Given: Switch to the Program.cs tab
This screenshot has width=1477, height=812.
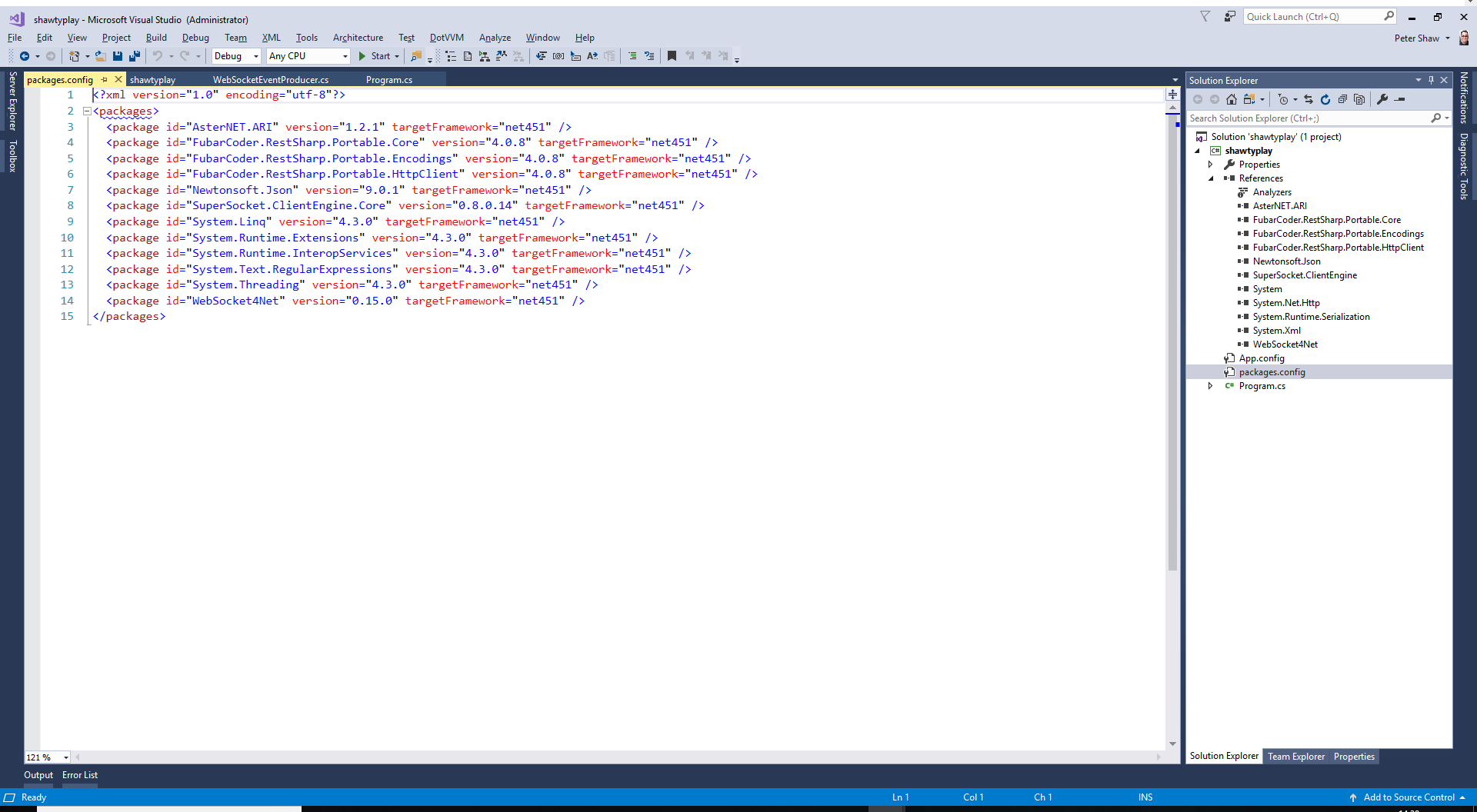Looking at the screenshot, I should (388, 79).
